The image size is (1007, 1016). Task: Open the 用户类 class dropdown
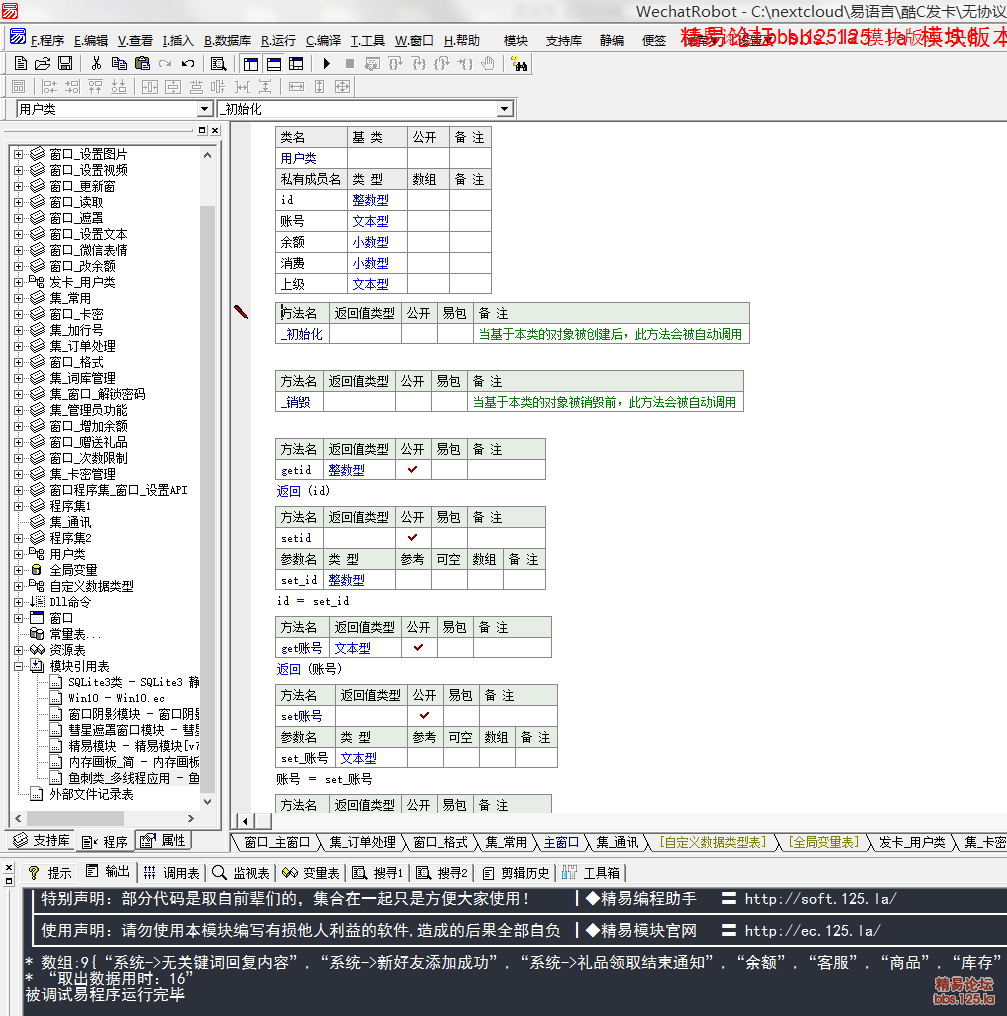(205, 109)
